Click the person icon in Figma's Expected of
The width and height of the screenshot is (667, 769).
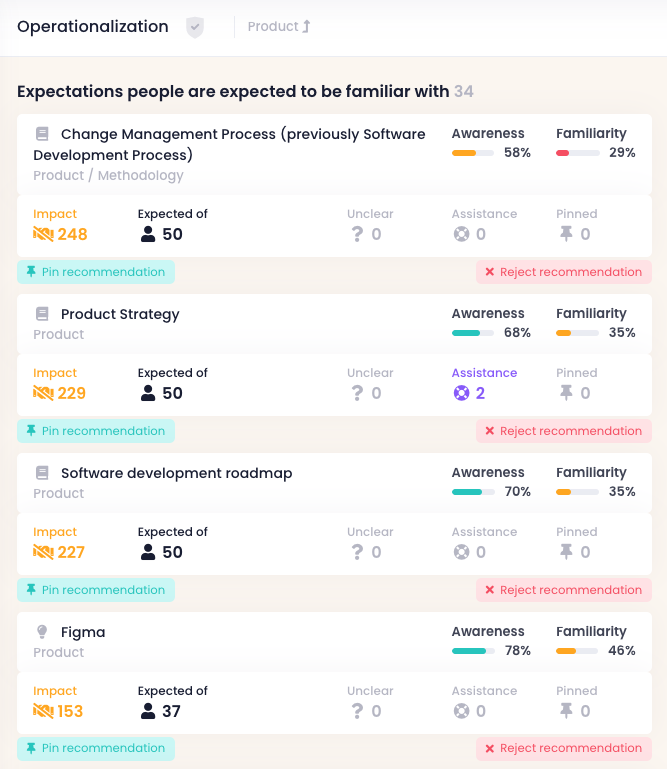tap(148, 711)
